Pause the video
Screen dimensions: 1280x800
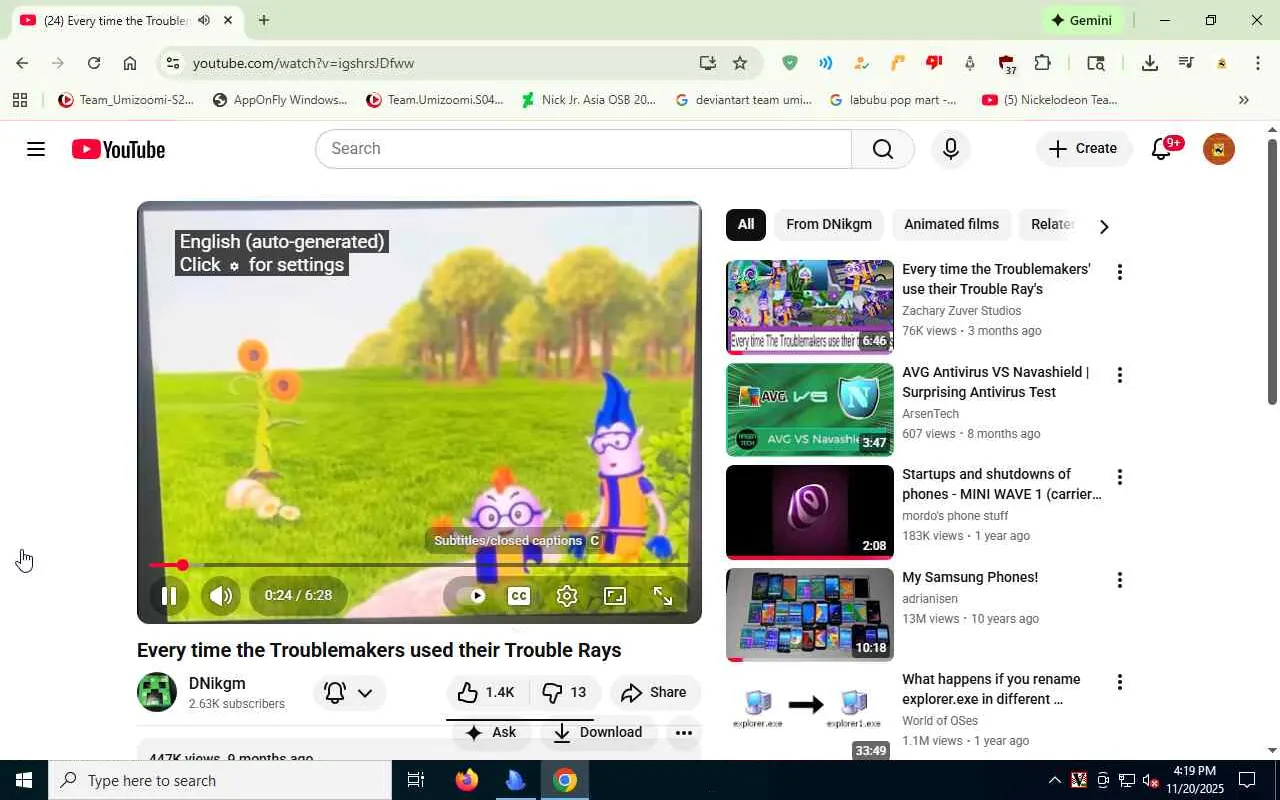pos(169,596)
